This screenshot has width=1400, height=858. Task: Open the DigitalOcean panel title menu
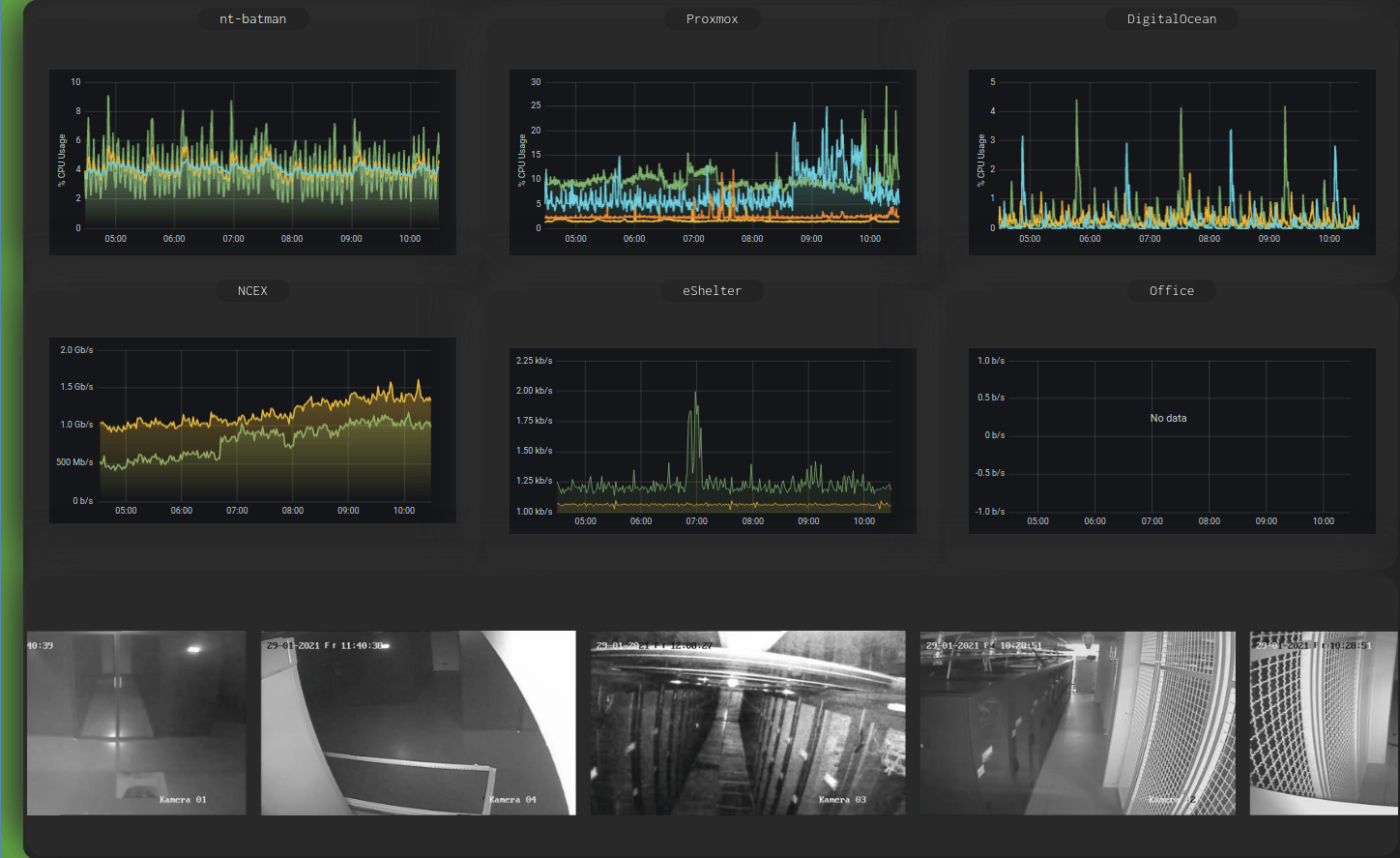1171,17
